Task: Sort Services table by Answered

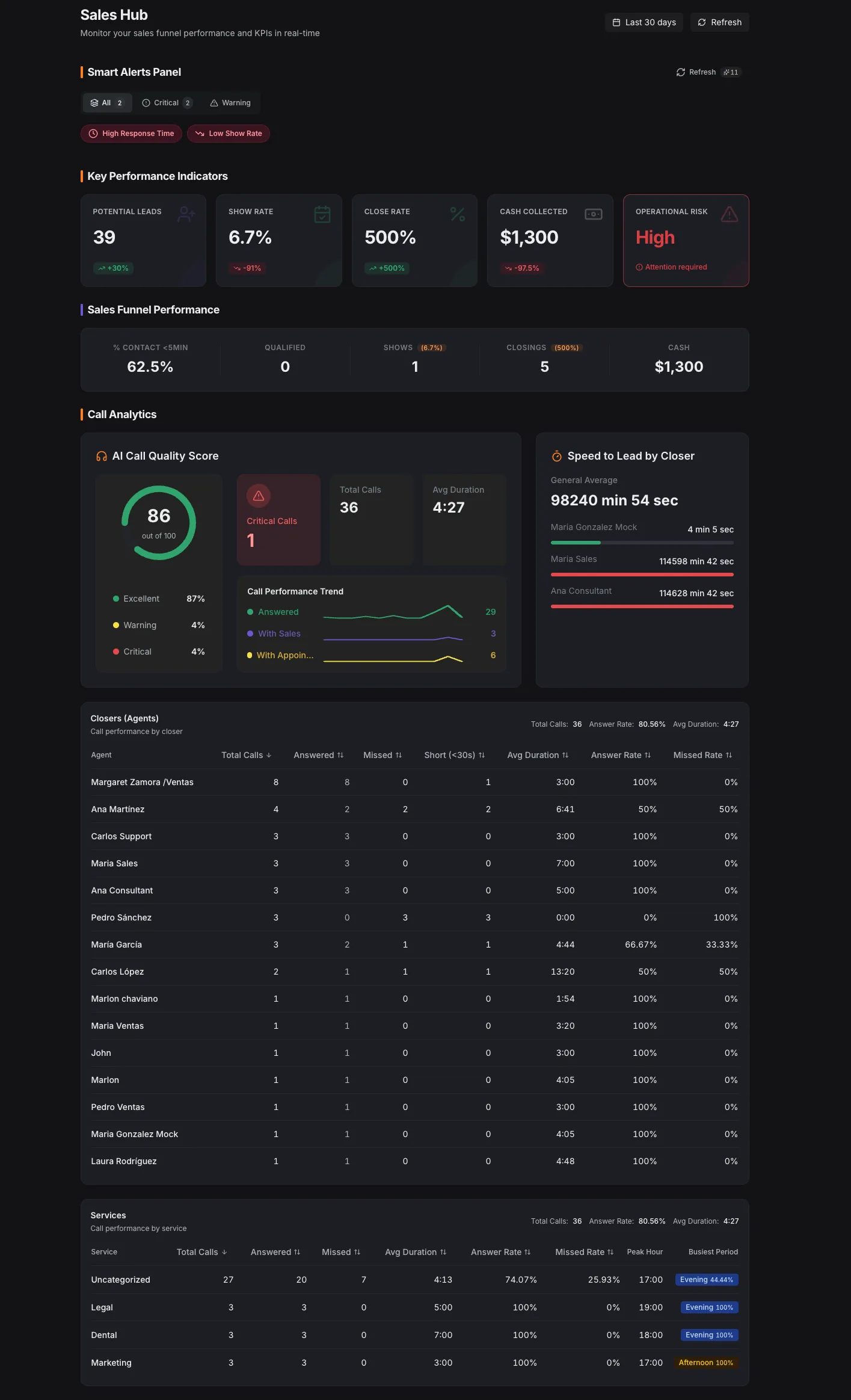Action: tap(275, 1252)
